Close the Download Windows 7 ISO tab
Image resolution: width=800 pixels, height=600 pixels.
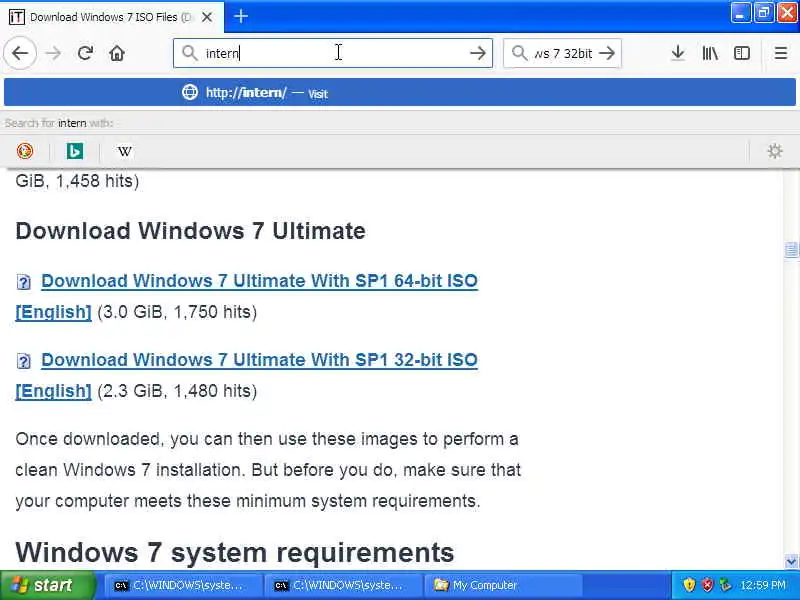[207, 17]
